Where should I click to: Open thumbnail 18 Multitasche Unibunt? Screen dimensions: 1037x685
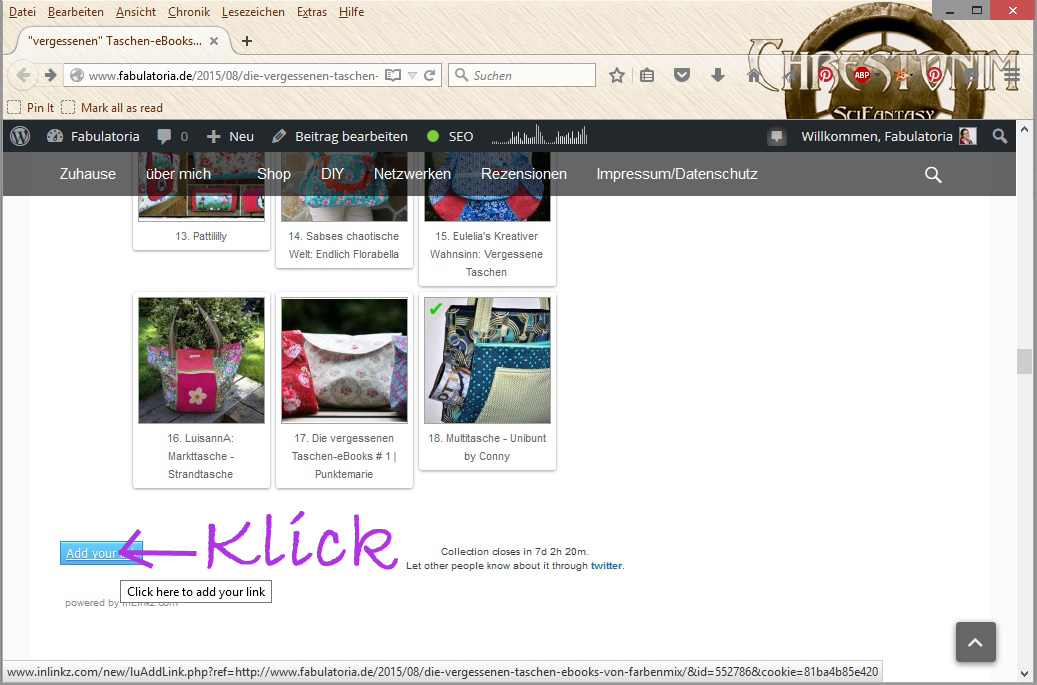click(x=487, y=360)
